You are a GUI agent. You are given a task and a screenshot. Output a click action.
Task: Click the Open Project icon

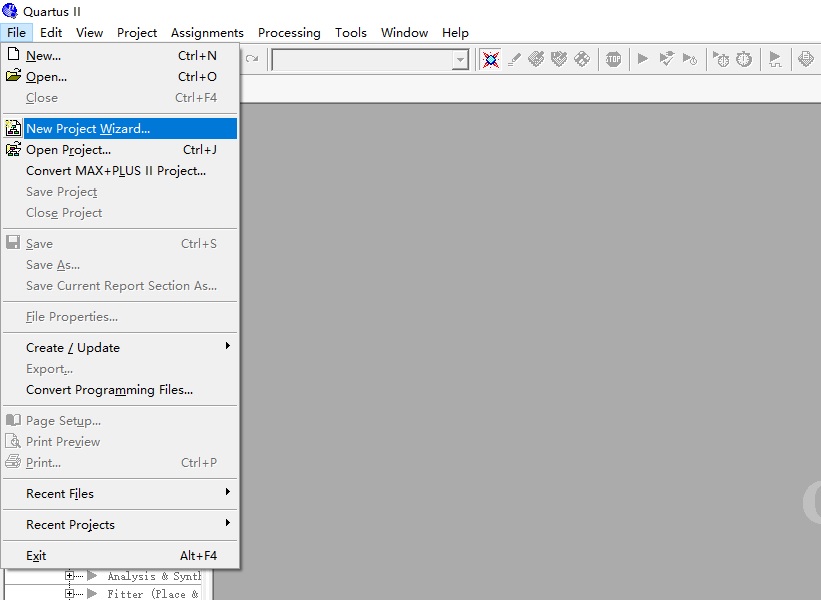(x=13, y=149)
